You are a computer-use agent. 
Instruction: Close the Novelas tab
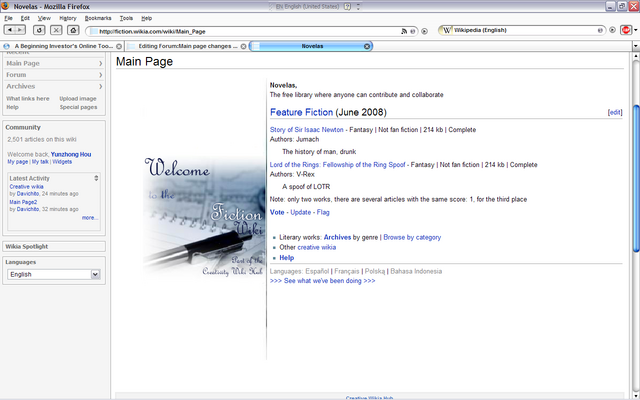pos(367,47)
